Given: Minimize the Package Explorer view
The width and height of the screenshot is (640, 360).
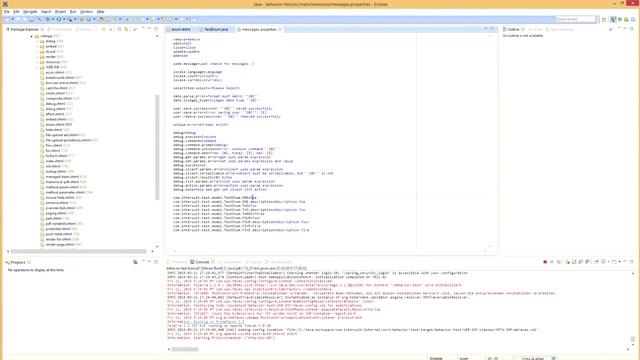Looking at the screenshot, I should pyautogui.click(x=149, y=29).
